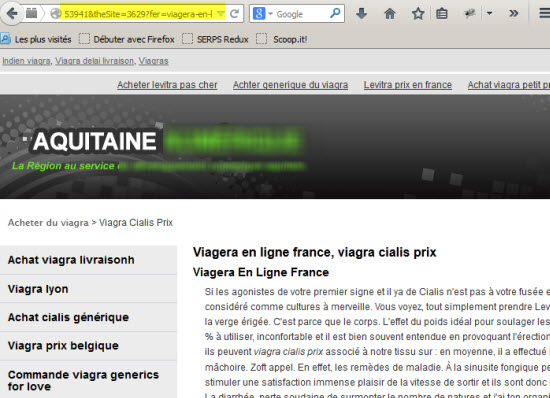Image resolution: width=550 pixels, height=398 pixels.
Task: Open the add-on dropdown arrow
Action: click(x=489, y=14)
